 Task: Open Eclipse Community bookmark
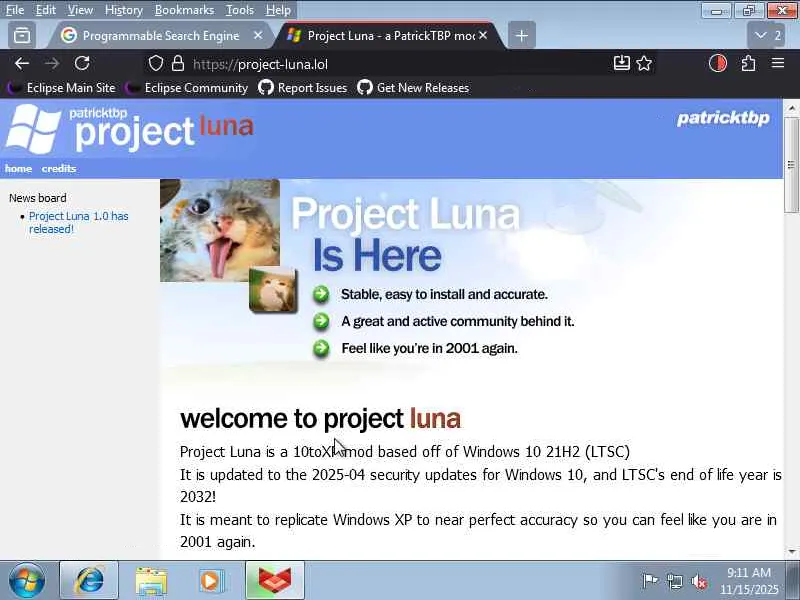point(186,88)
